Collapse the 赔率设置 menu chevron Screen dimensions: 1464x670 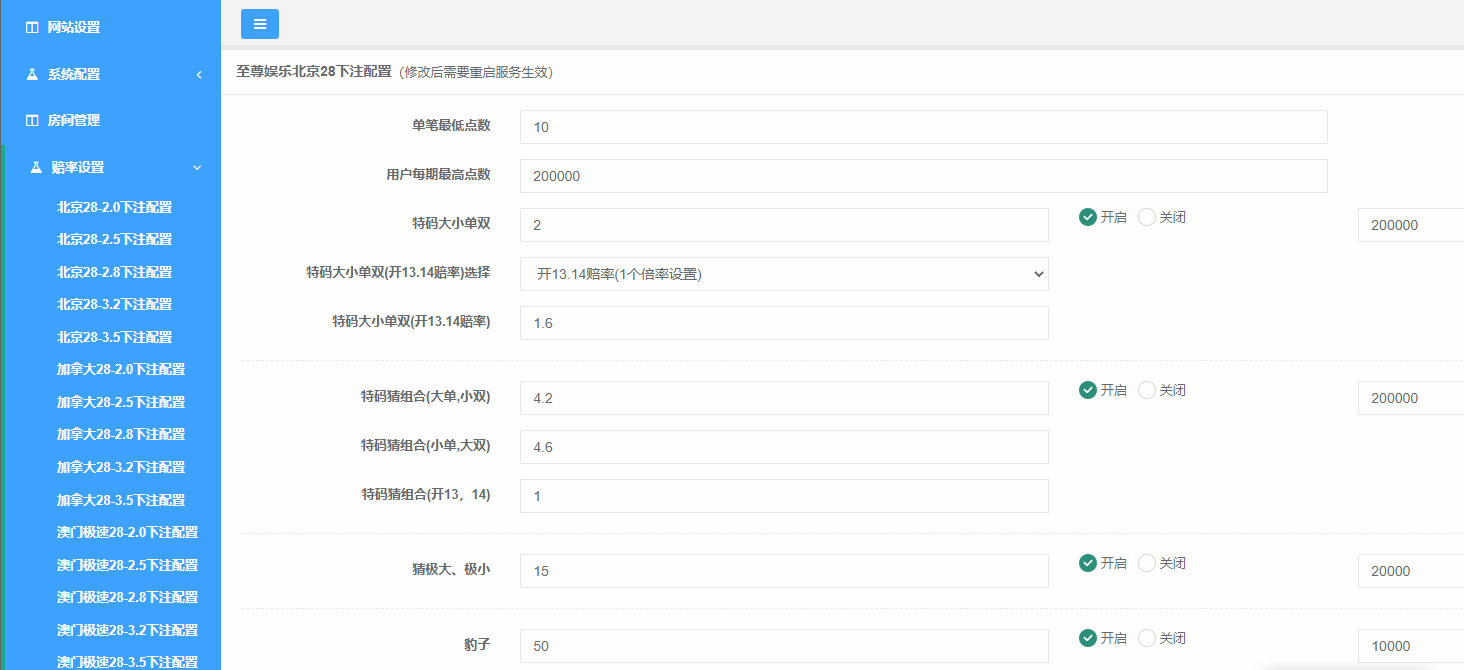coord(197,167)
